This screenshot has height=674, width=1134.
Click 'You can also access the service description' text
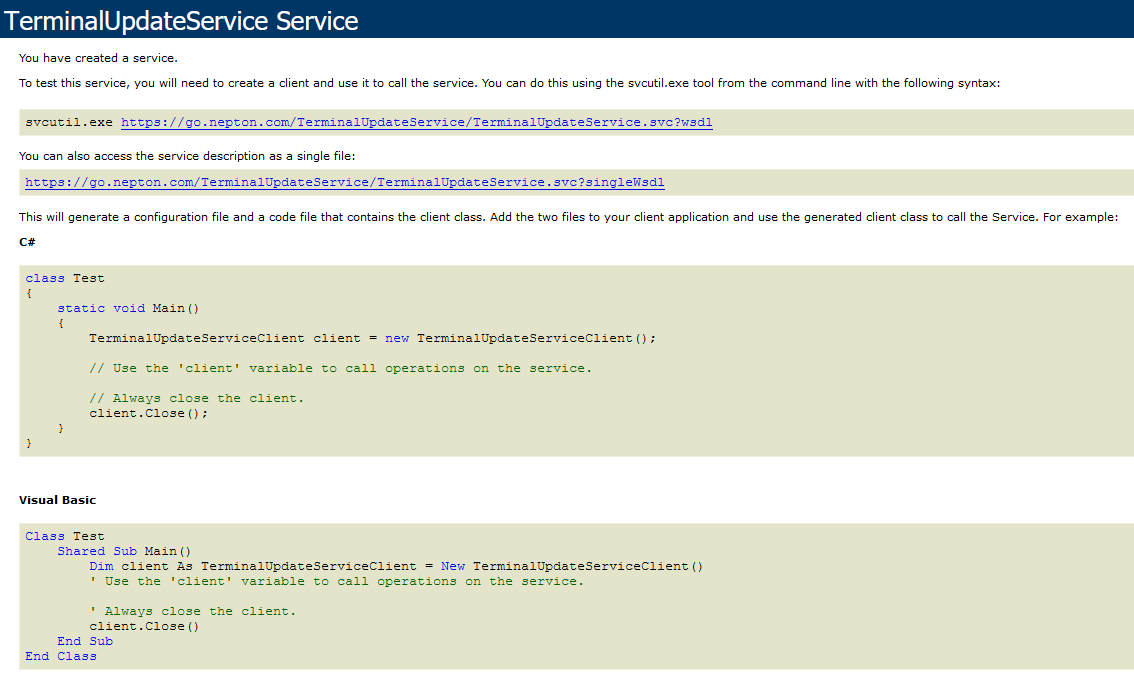pos(187,156)
